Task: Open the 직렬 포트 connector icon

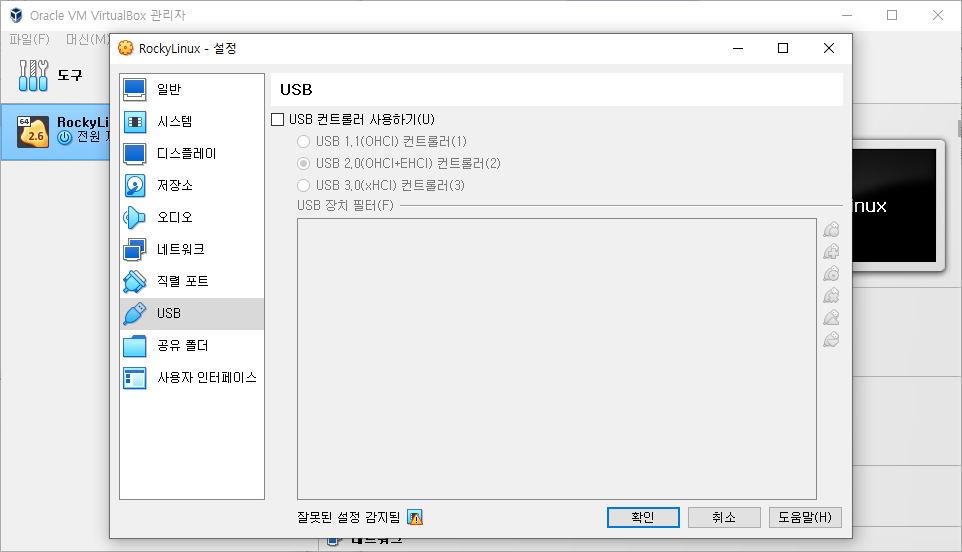Action: (134, 281)
